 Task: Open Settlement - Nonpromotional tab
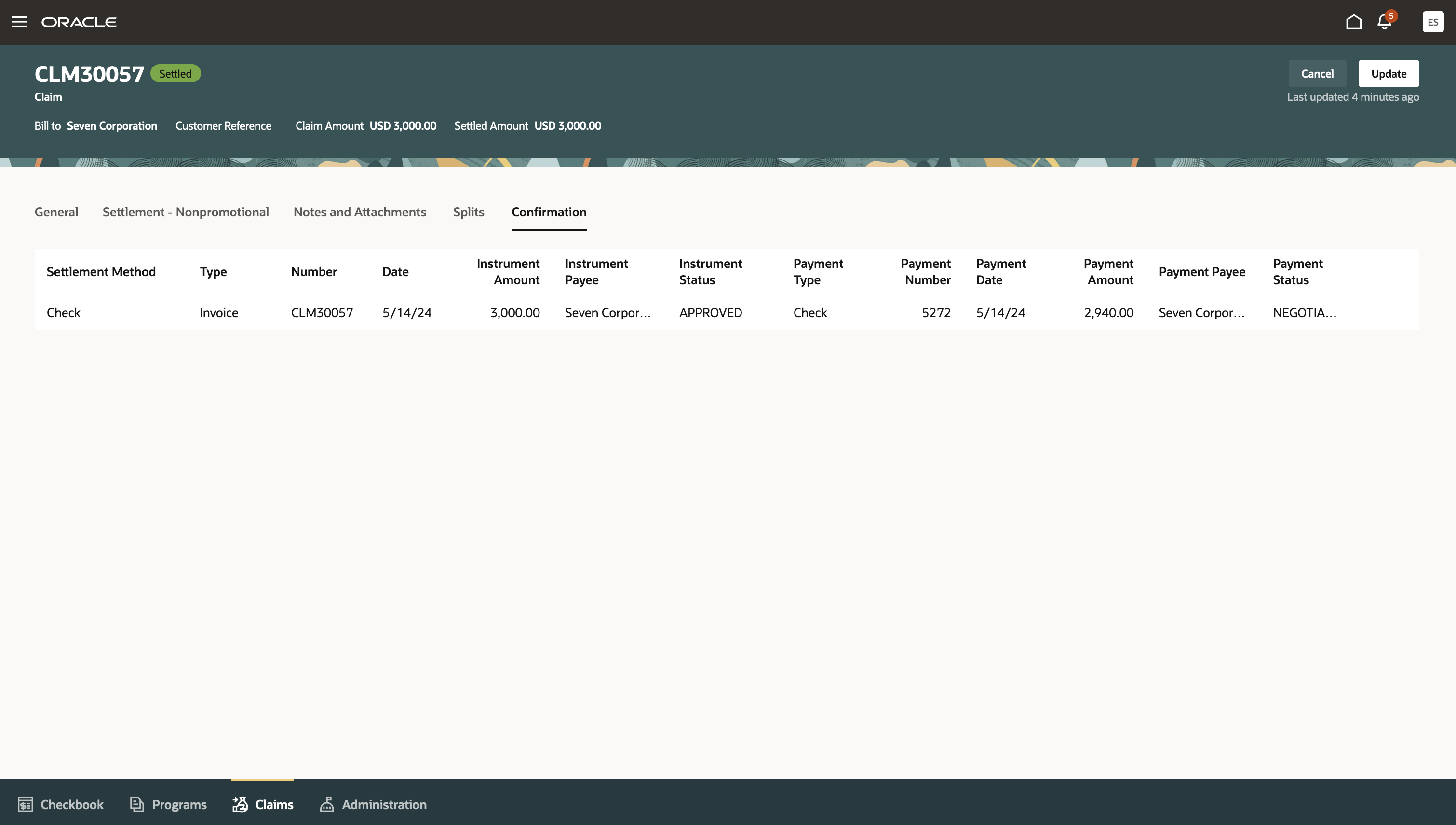coord(185,212)
